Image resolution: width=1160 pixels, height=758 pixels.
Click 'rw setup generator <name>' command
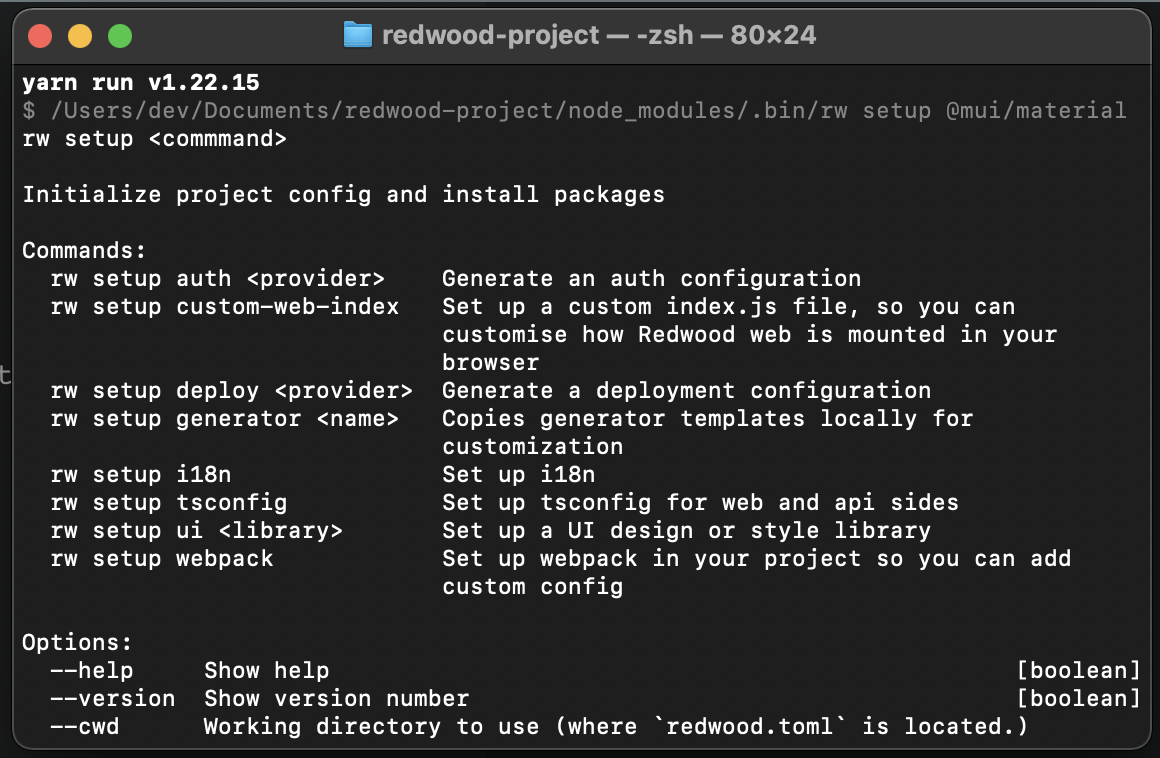[x=225, y=419]
